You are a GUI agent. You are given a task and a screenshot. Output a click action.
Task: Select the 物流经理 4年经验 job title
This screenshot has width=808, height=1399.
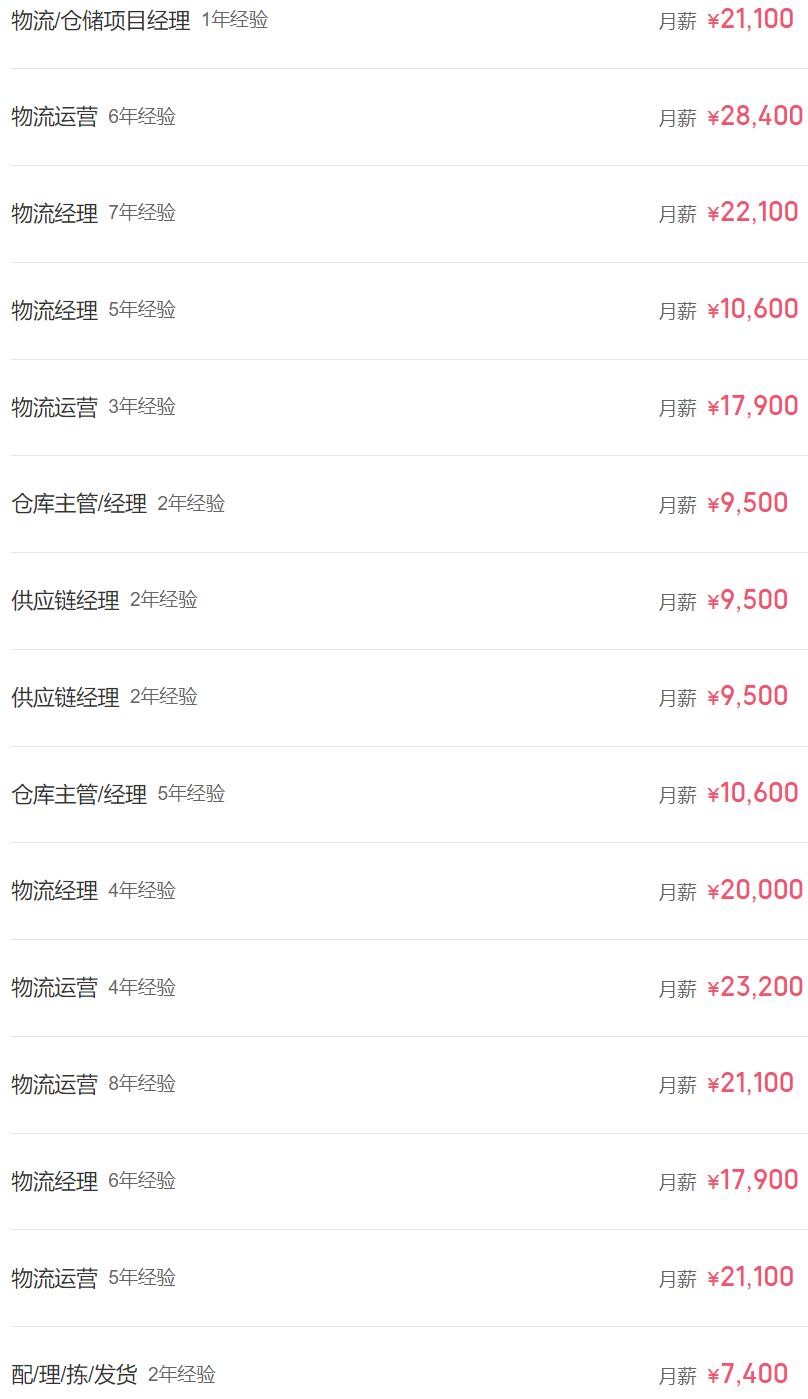click(x=54, y=891)
